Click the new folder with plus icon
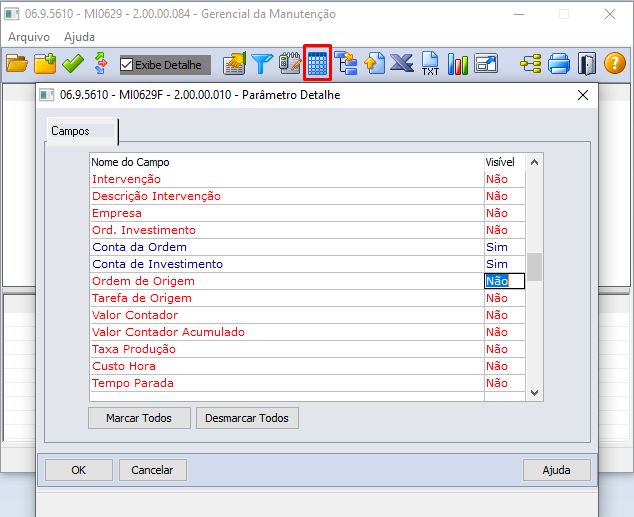Viewport: 634px width, 517px height. pyautogui.click(x=45, y=64)
